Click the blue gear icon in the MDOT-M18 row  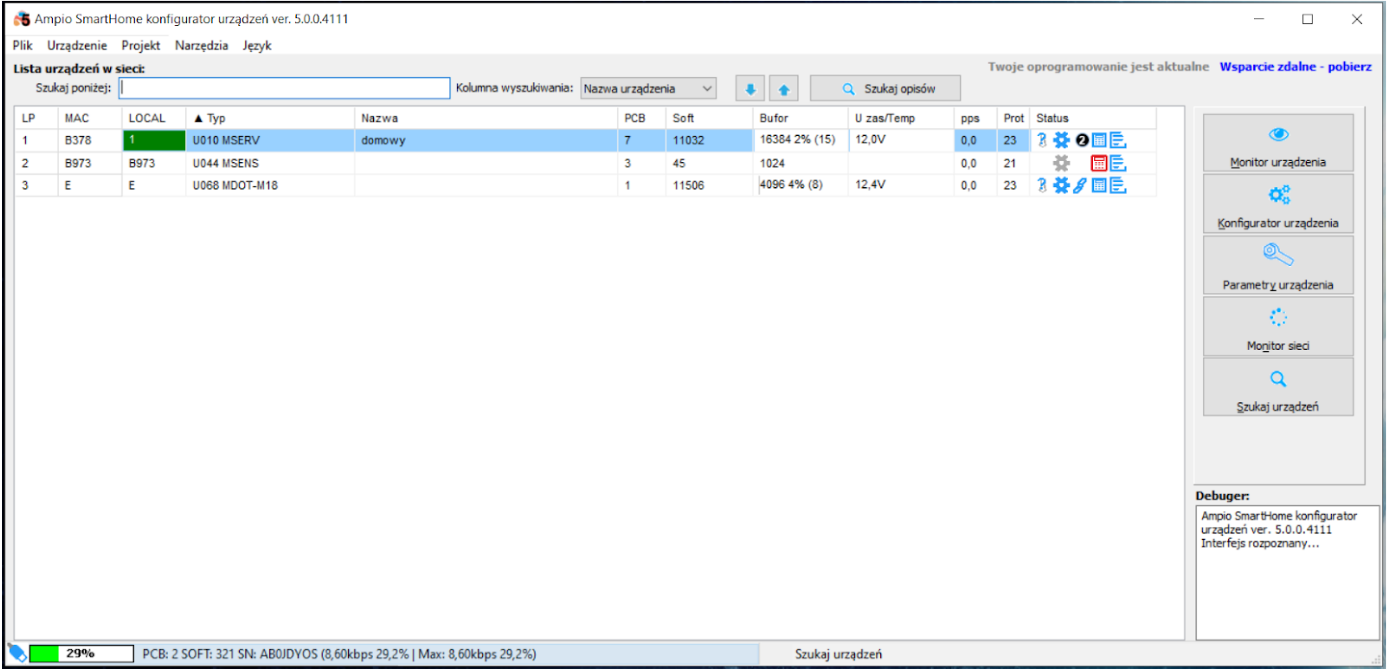[x=1061, y=185]
